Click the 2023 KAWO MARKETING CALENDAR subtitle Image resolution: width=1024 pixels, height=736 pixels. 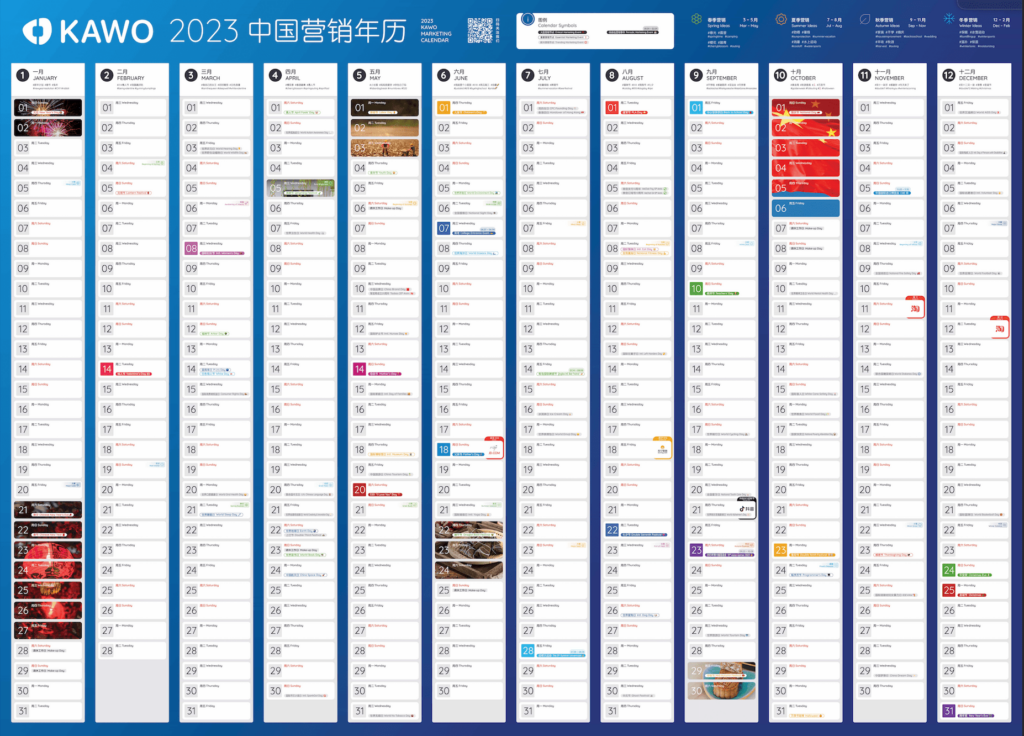click(x=436, y=31)
